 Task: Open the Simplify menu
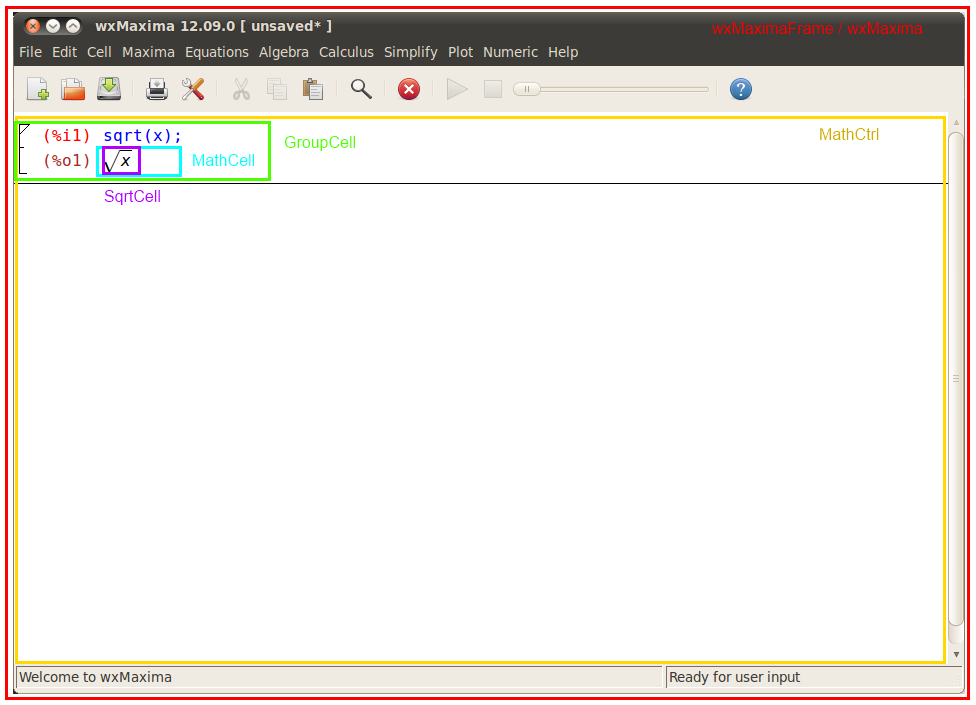click(410, 52)
